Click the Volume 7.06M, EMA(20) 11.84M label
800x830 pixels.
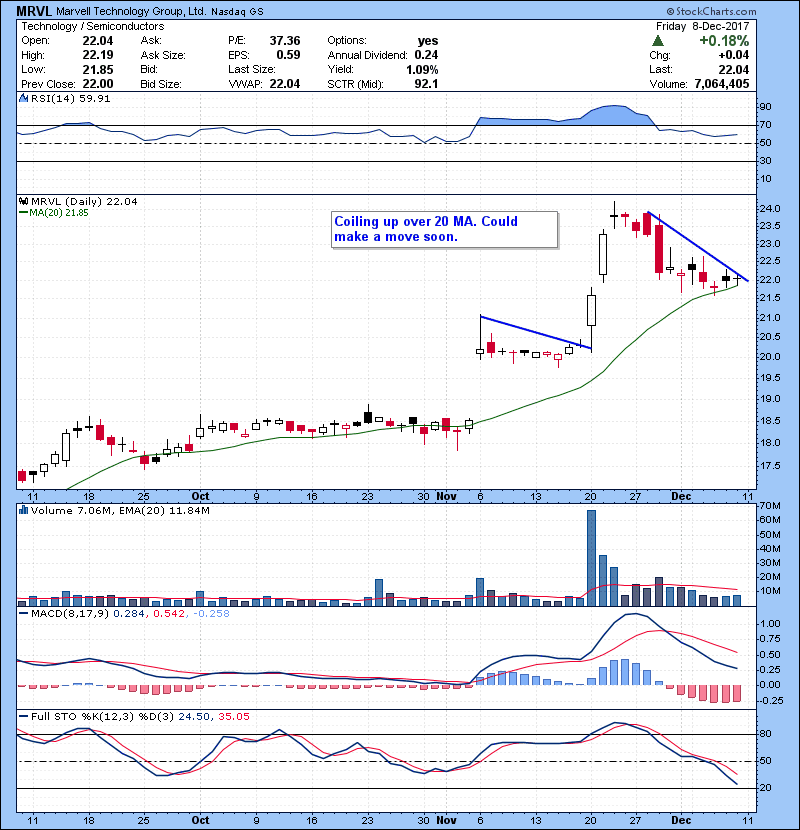[x=120, y=511]
